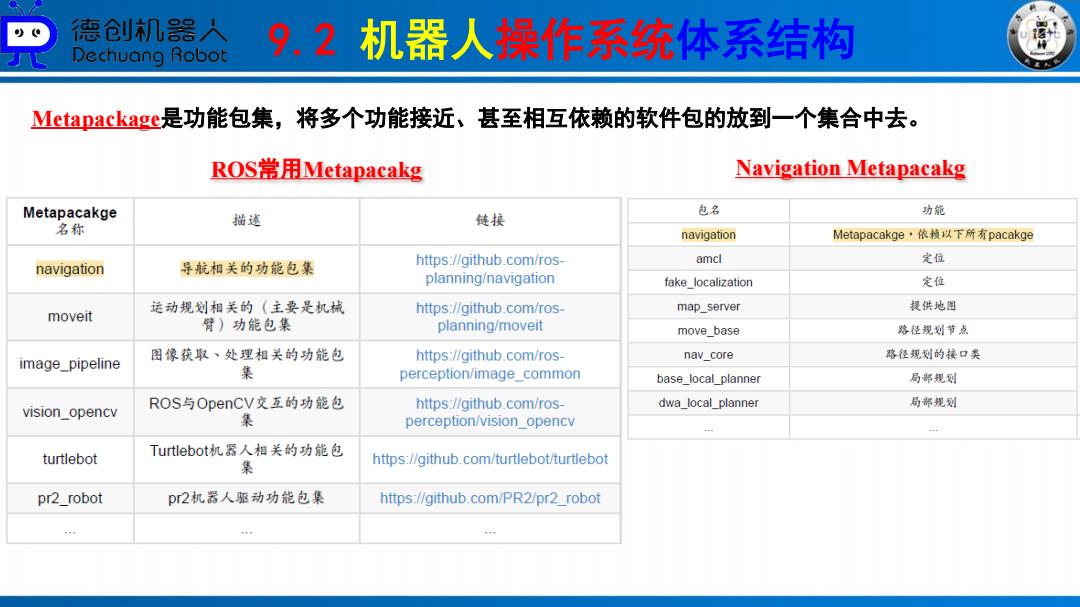Select the moveit name cell

click(x=70, y=316)
